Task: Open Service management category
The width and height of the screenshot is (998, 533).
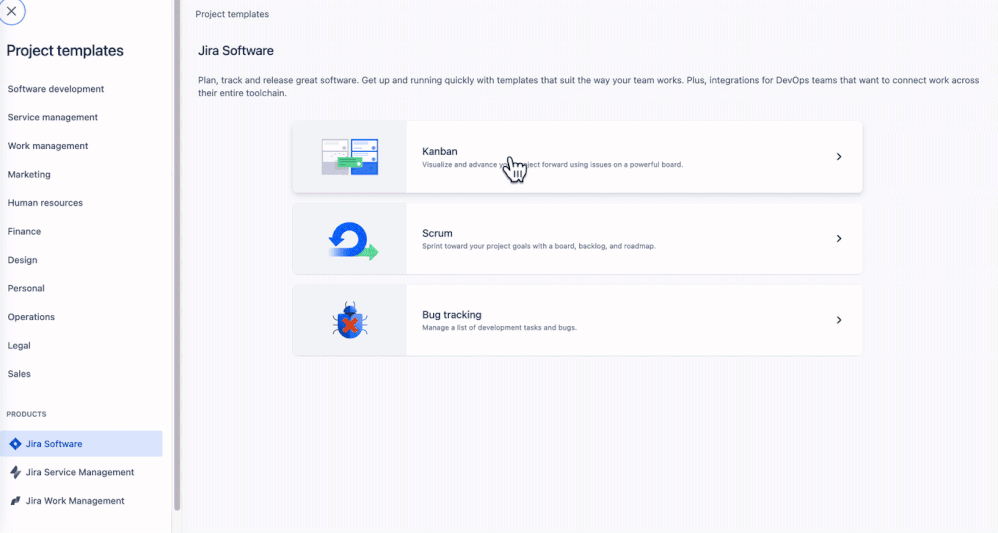Action: point(53,117)
